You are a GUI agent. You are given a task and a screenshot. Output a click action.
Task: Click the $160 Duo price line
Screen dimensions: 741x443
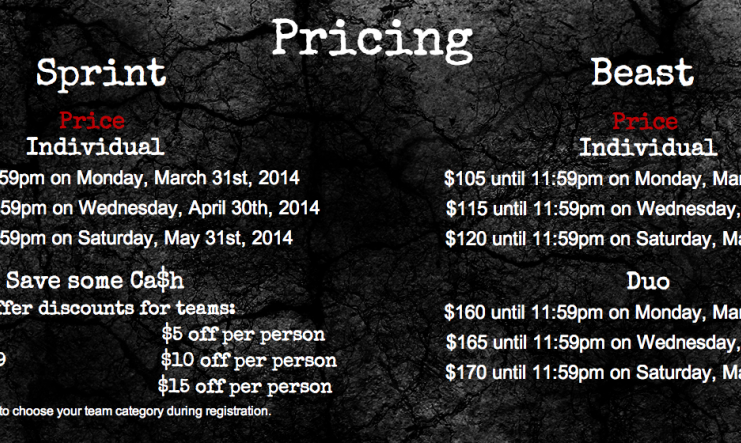pos(593,313)
